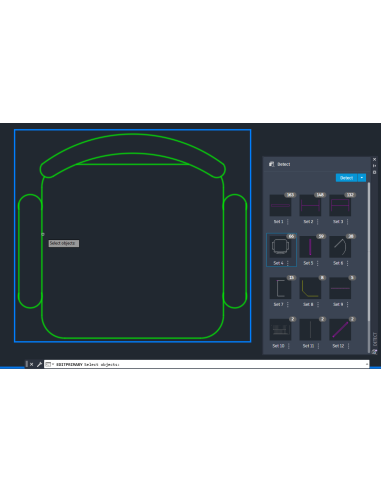Open the Set 7 more-options menu
The width and height of the screenshot is (381, 492).
(x=288, y=305)
